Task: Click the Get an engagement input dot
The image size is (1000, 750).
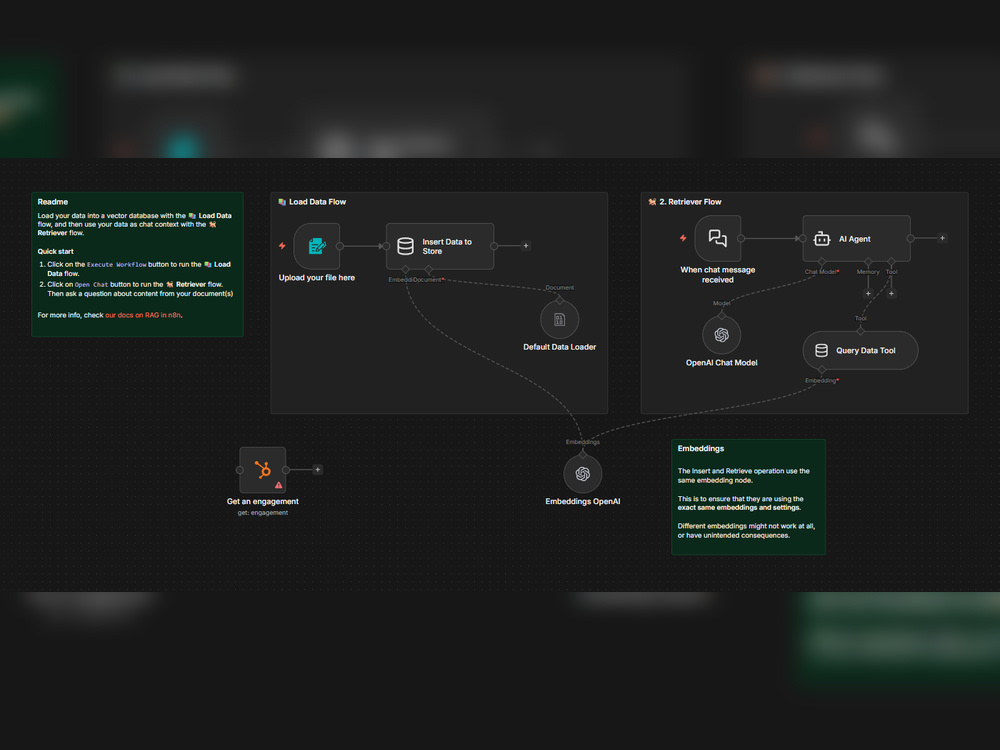Action: click(x=240, y=470)
